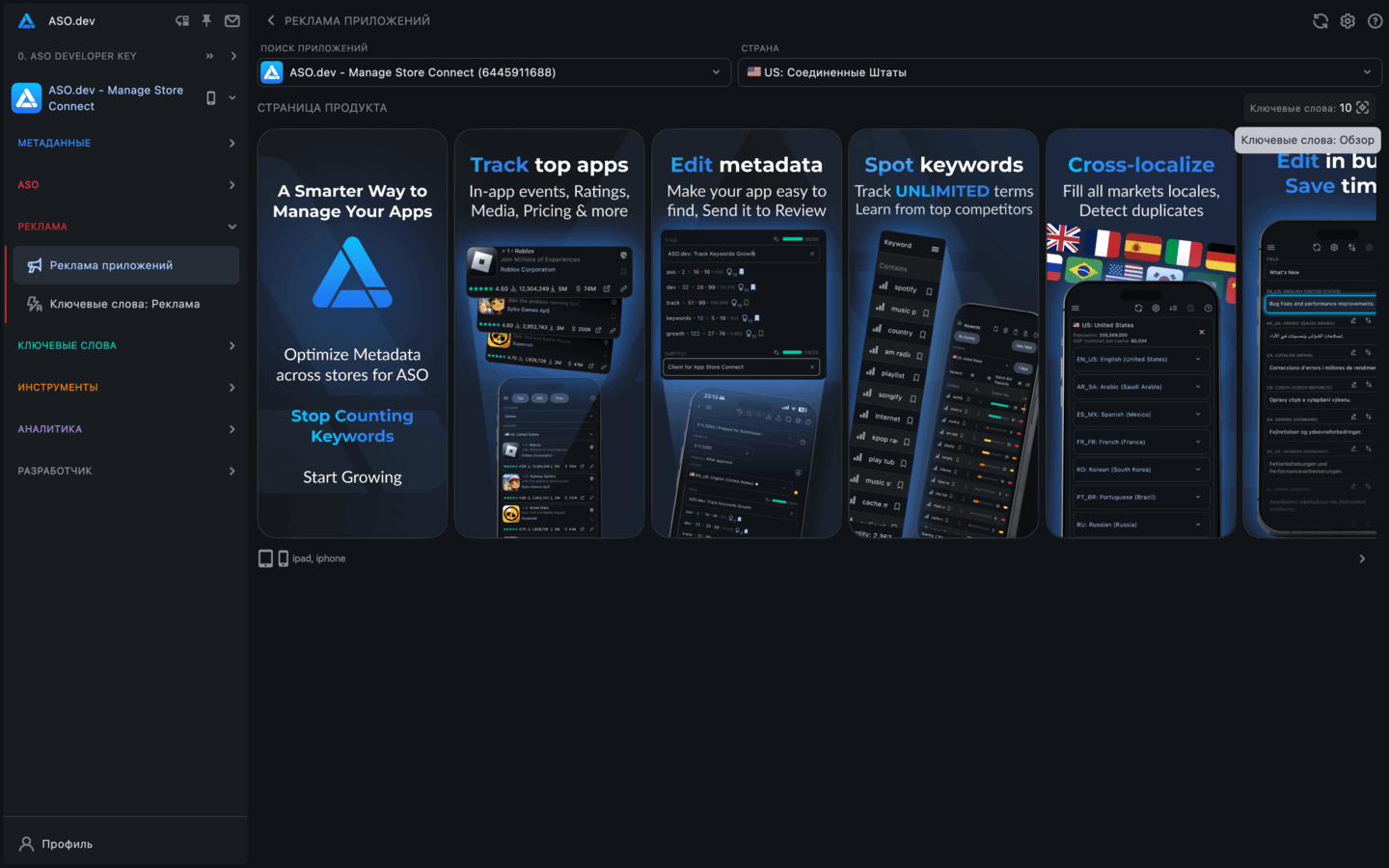Image resolution: width=1389 pixels, height=868 pixels.
Task: Click the mail envelope icon in sidebar header
Action: point(232,20)
